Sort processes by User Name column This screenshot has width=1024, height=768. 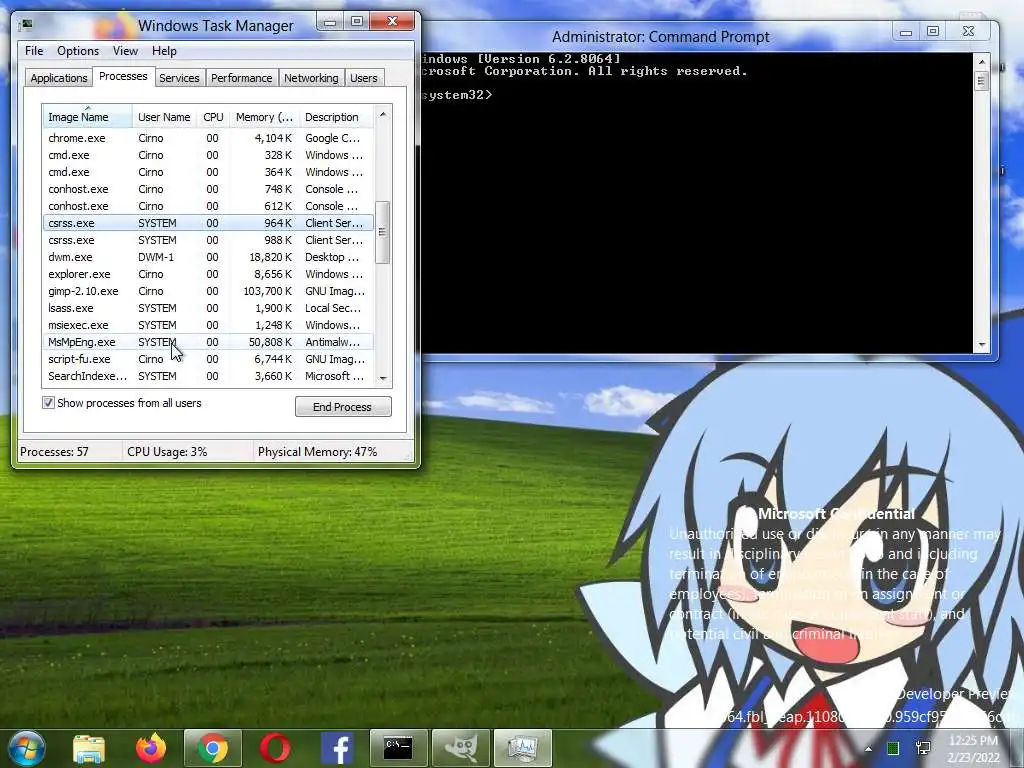[164, 117]
